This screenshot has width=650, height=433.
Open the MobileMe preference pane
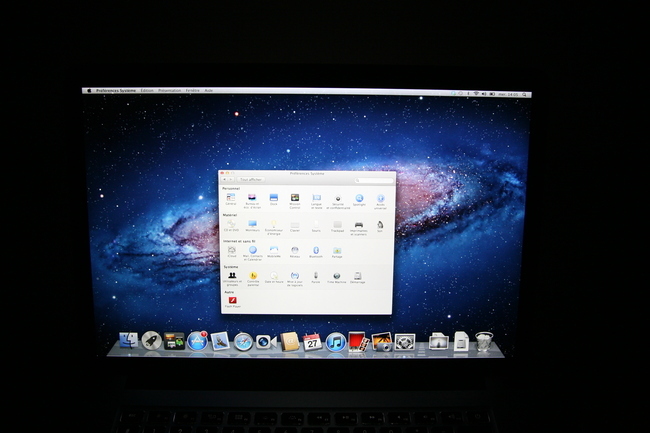point(274,252)
